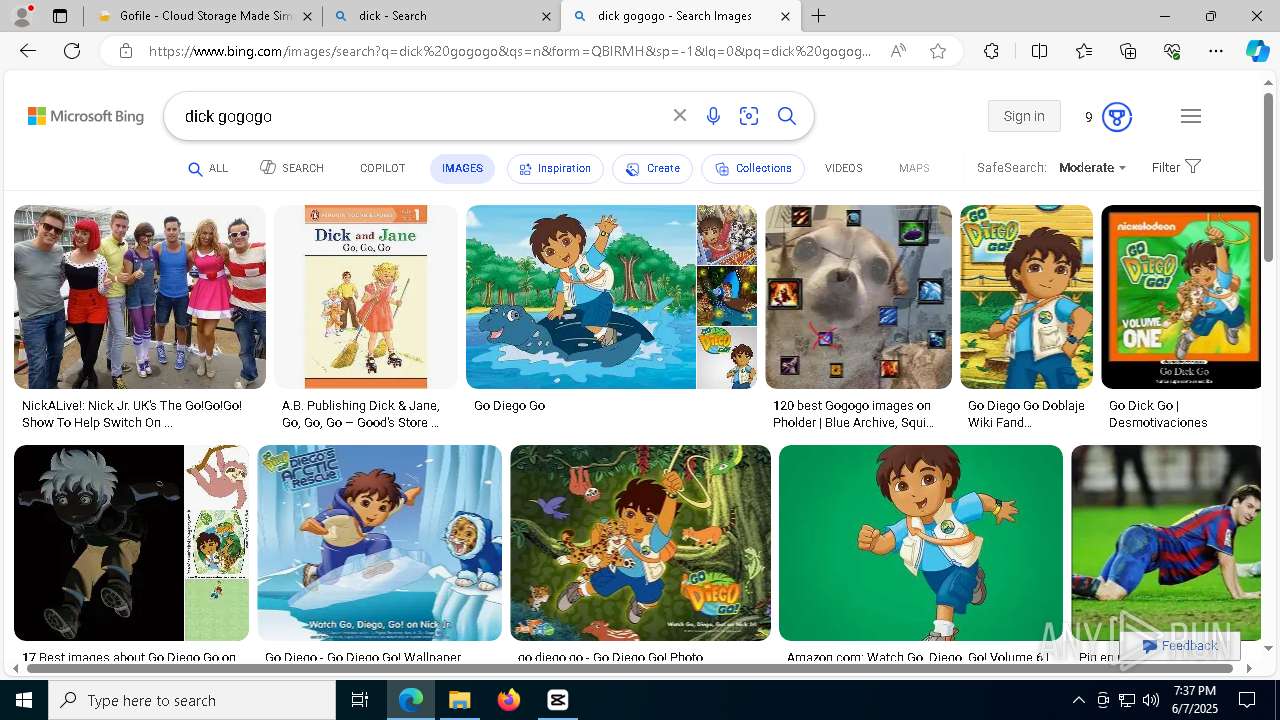
Task: Open Tab actions menu icon
Action: pos(60,16)
